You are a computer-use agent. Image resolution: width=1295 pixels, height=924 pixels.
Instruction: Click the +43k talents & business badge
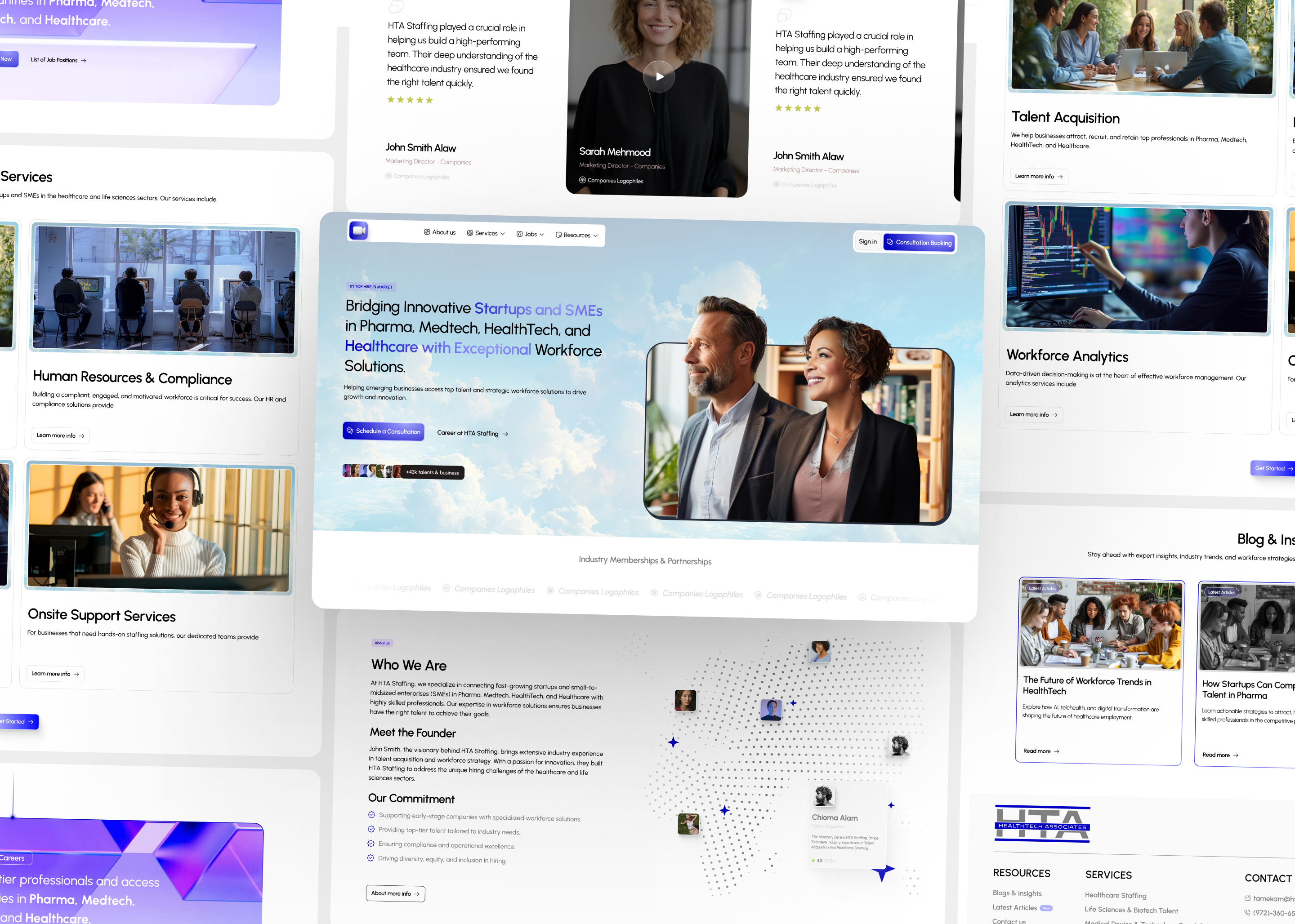pos(432,472)
